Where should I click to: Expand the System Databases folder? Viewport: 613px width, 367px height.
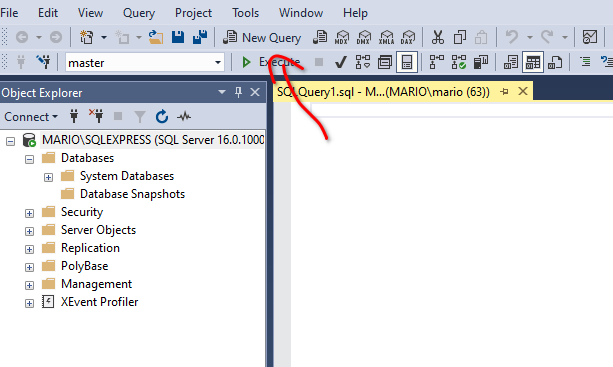coord(48,177)
